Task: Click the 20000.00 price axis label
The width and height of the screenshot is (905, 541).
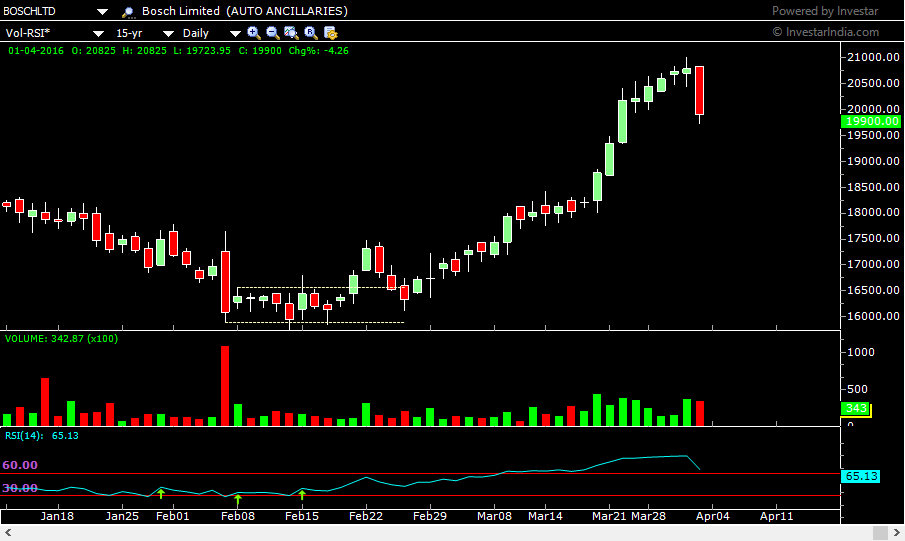Action: [873, 109]
